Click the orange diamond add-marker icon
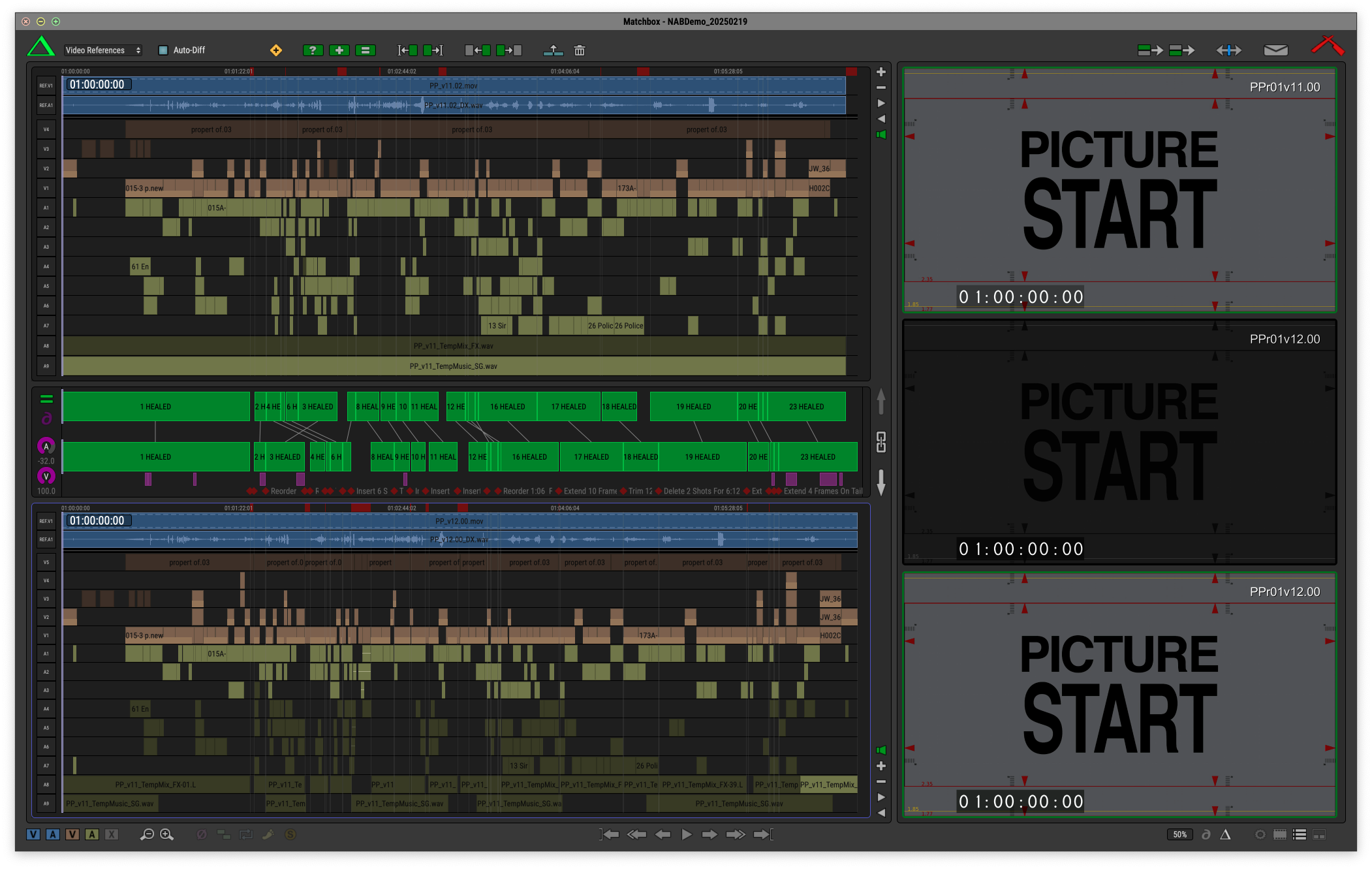Viewport: 1372px width, 869px height. click(x=276, y=50)
